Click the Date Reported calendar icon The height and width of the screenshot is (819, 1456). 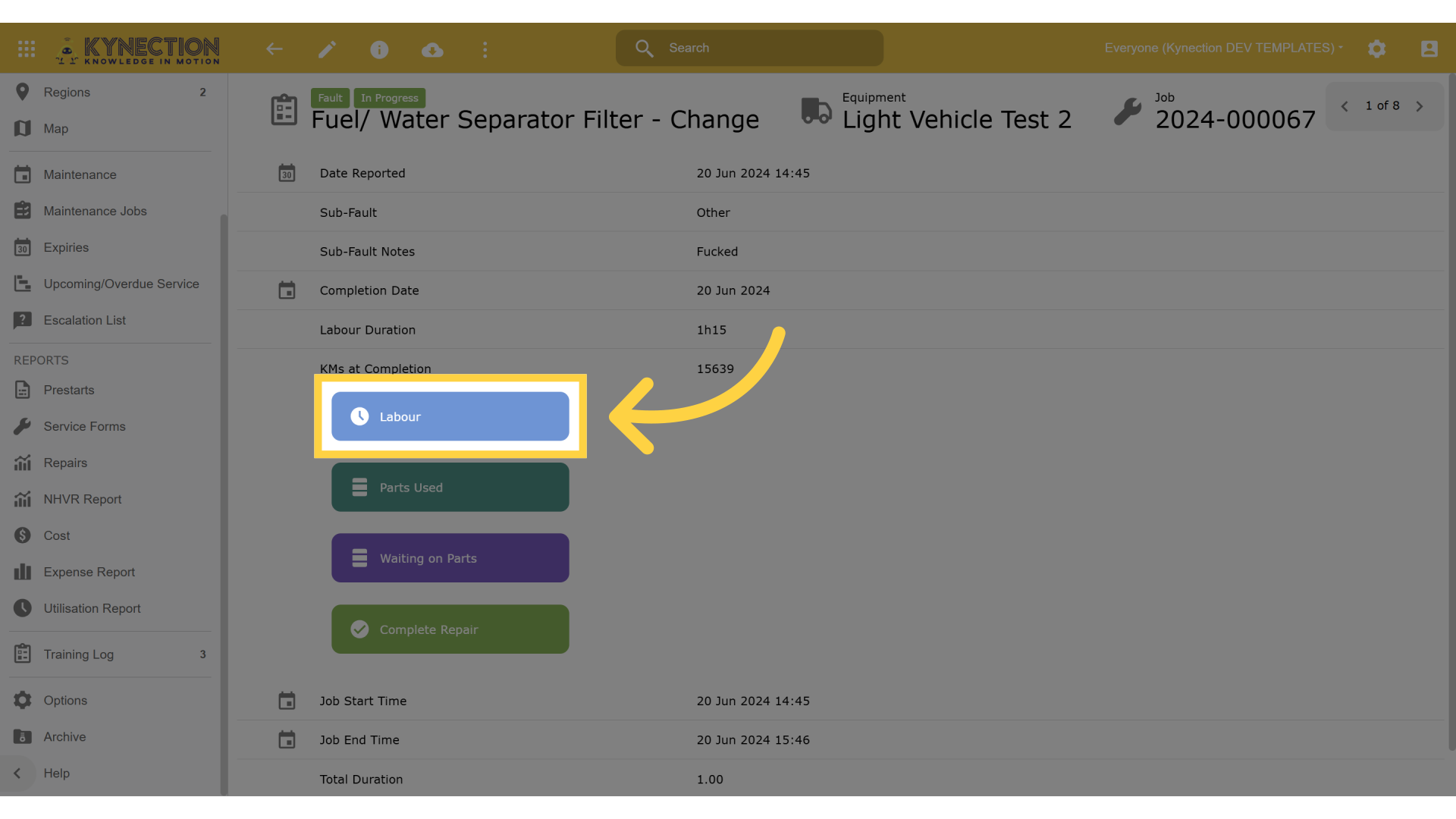pos(287,173)
